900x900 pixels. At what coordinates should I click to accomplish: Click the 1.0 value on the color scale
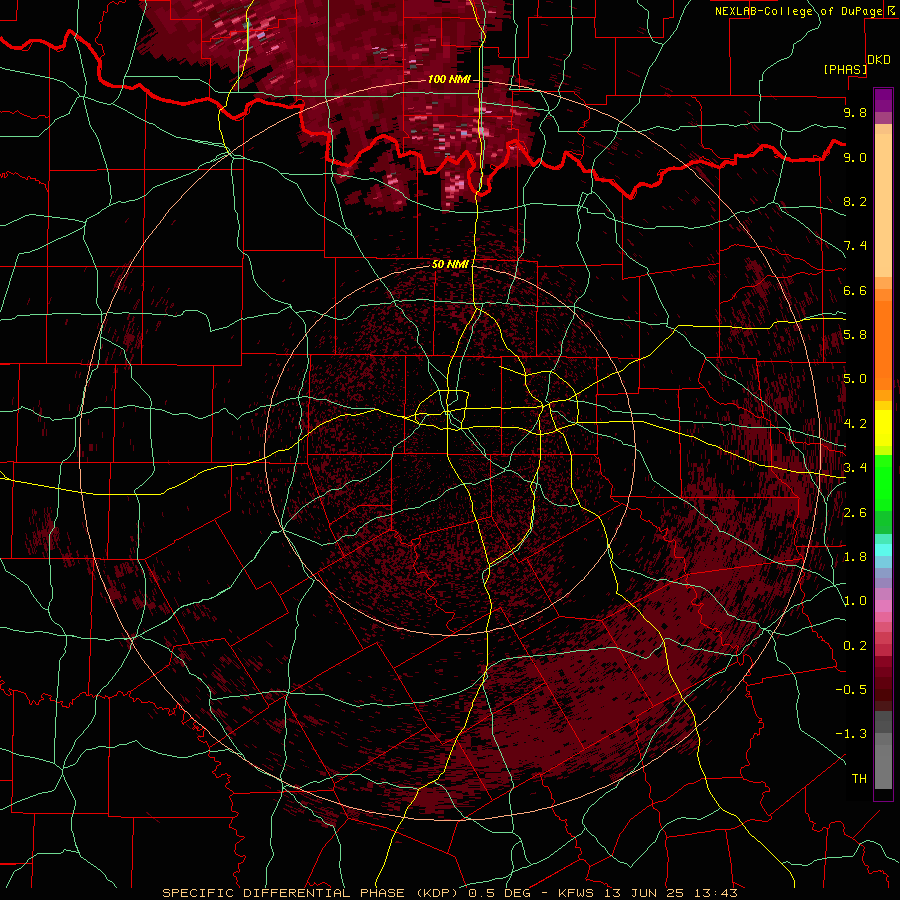[x=855, y=601]
